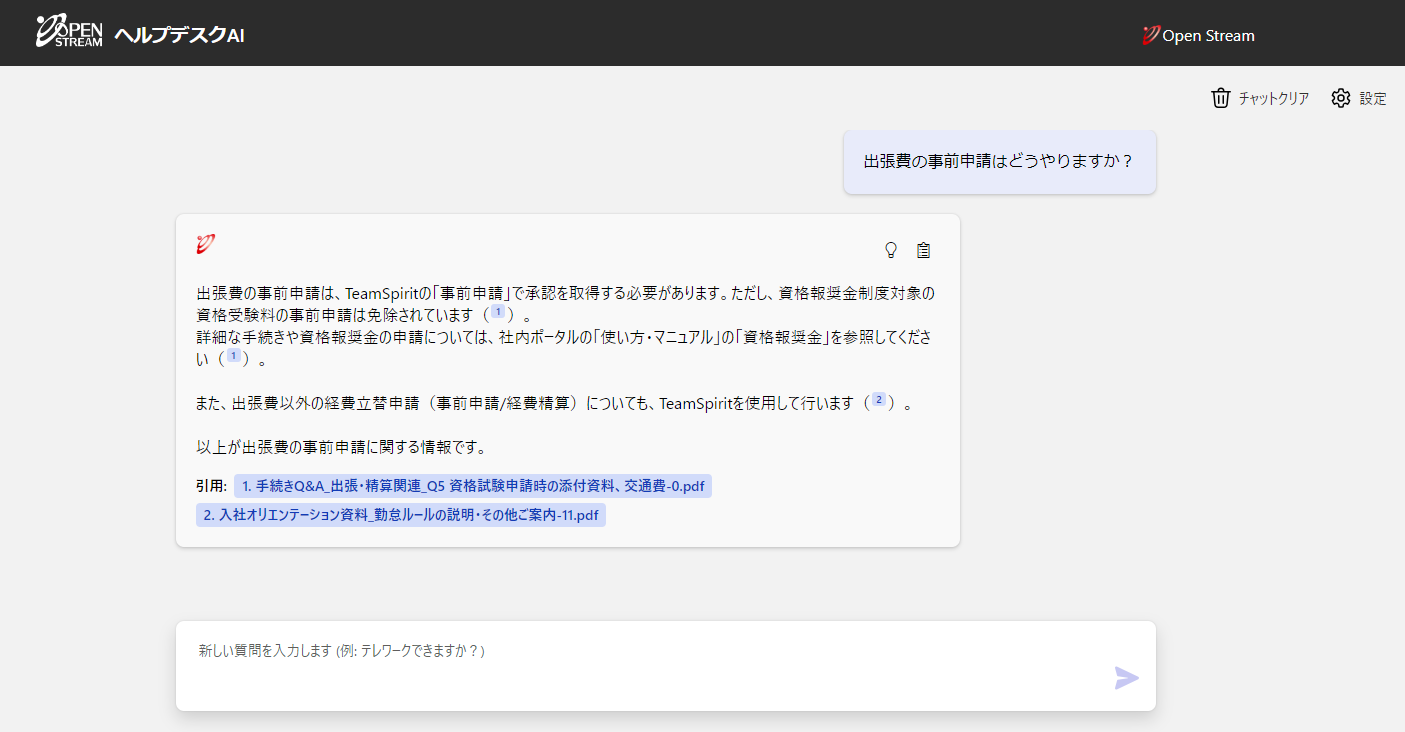The image size is (1405, 732).
Task: Click the black header bar of the app
Action: click(x=700, y=32)
